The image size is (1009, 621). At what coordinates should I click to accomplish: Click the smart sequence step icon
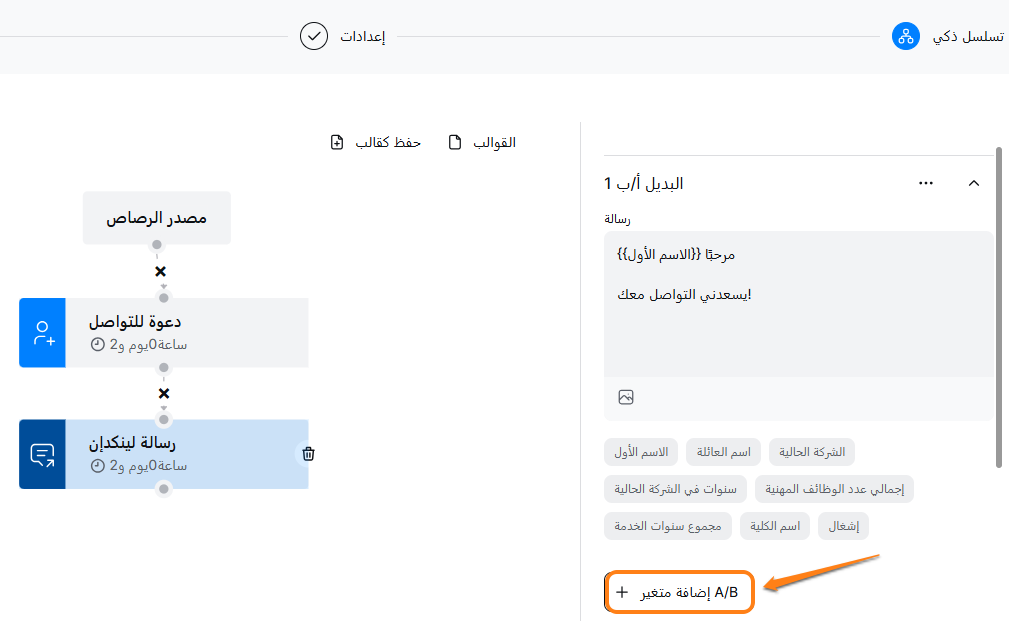point(906,37)
